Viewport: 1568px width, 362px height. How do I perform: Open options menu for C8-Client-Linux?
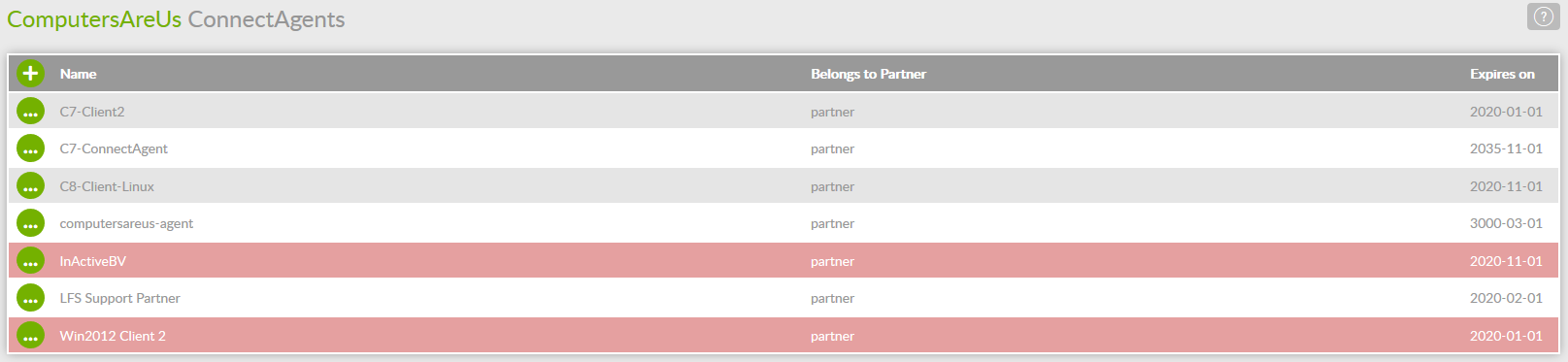click(30, 186)
